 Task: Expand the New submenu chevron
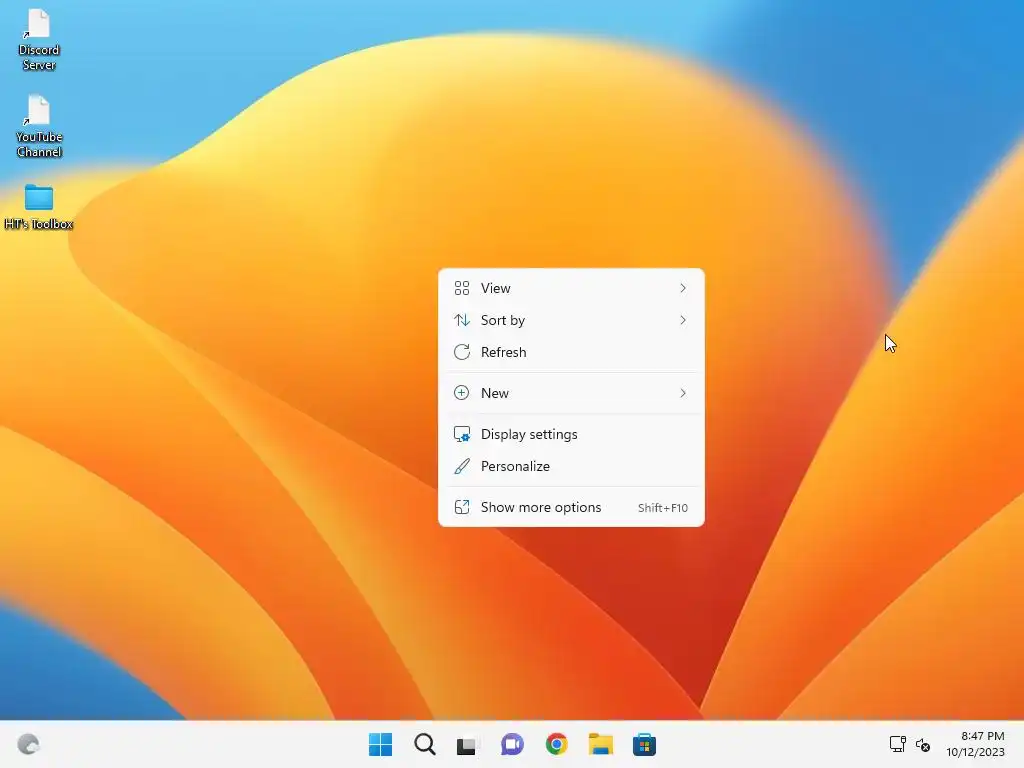point(683,393)
